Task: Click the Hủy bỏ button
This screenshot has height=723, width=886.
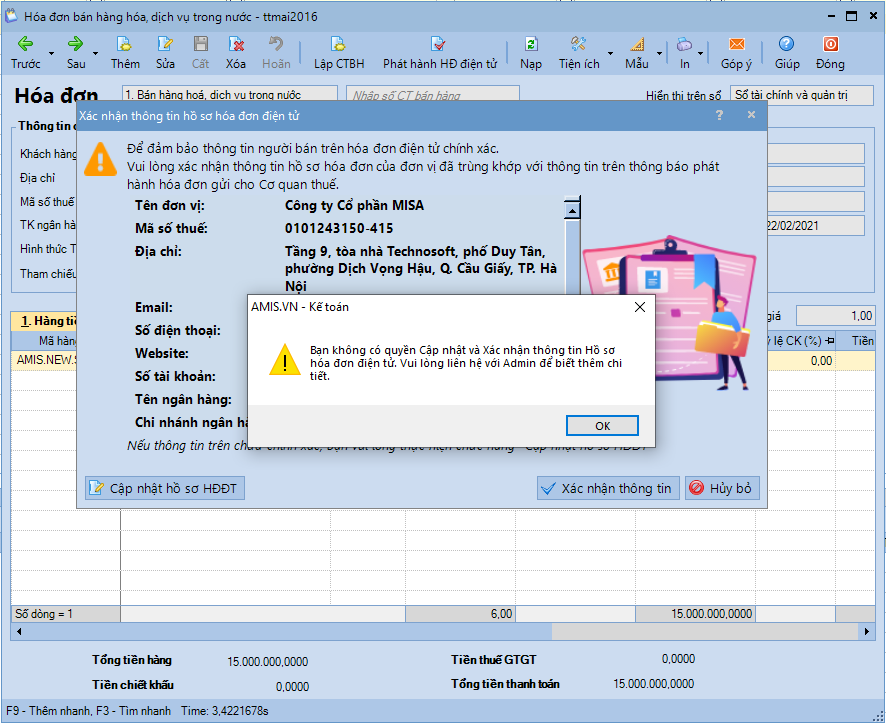Action: click(x=721, y=488)
